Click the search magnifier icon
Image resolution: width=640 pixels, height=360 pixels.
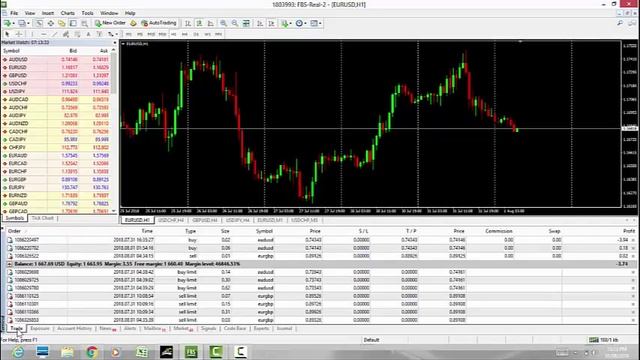point(620,23)
